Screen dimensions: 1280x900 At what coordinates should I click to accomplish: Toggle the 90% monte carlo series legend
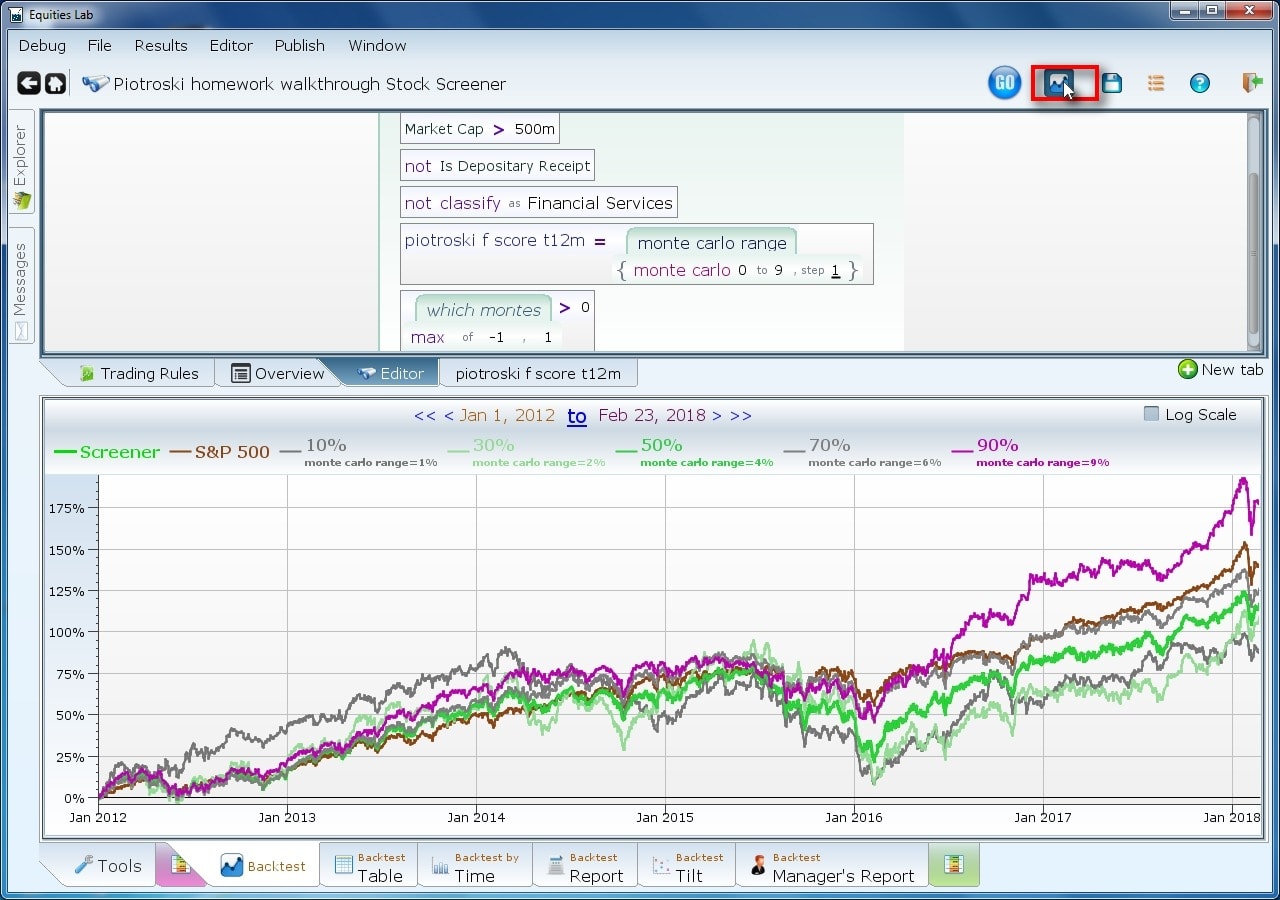pos(997,446)
